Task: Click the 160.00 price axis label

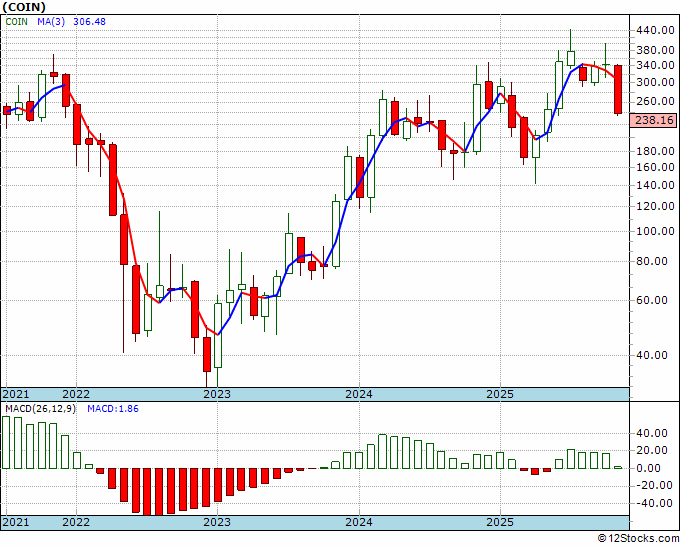Action: [655, 167]
